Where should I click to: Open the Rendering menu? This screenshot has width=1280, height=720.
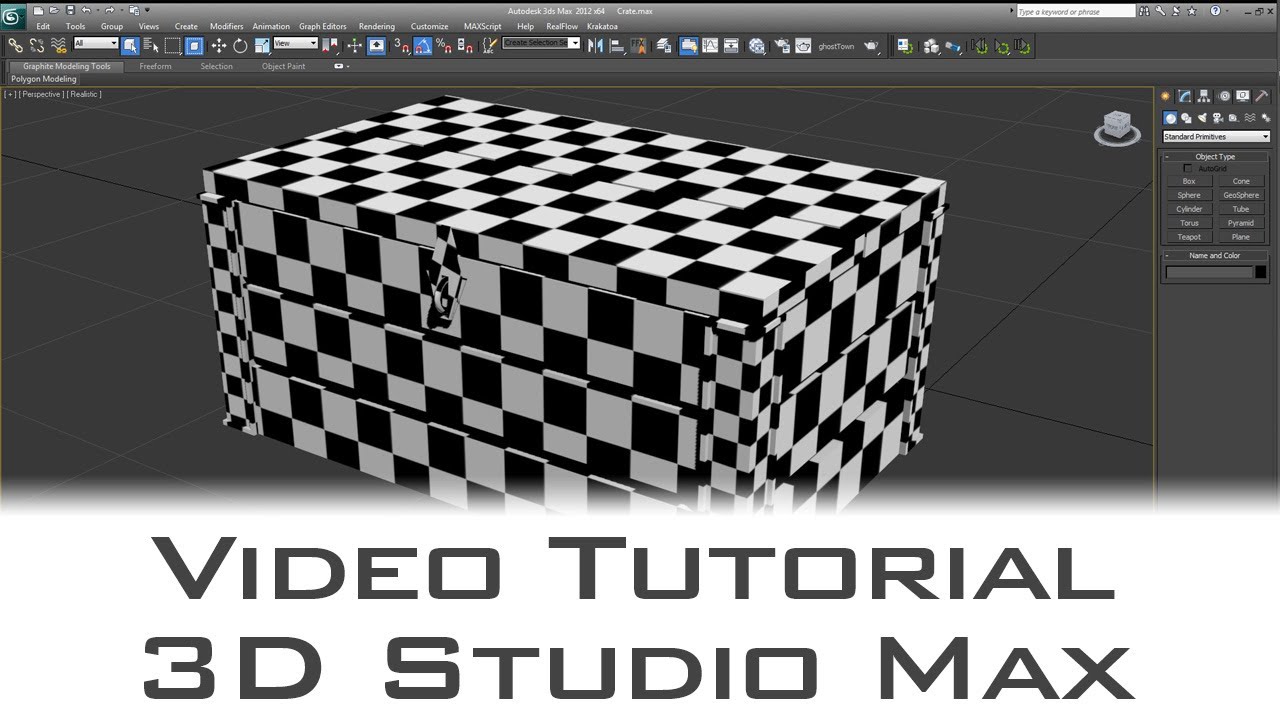[377, 26]
